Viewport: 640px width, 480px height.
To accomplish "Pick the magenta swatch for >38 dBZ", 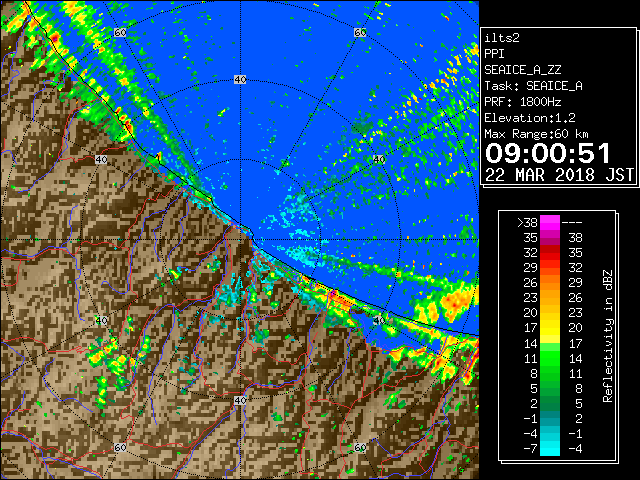I will pos(550,222).
